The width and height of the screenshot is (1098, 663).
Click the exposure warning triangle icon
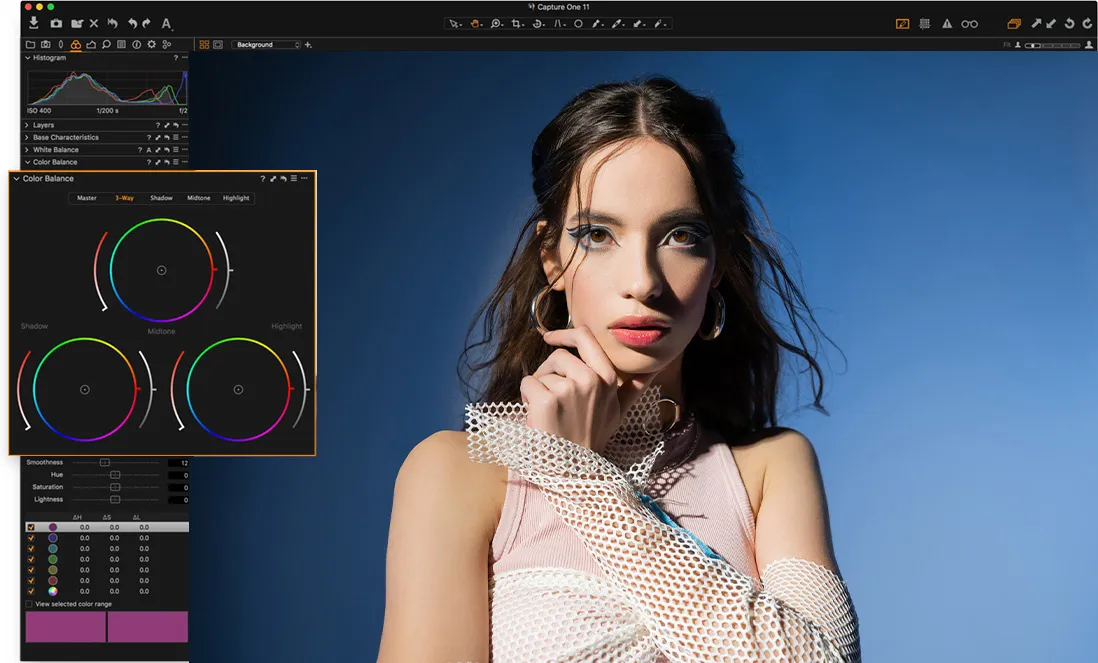[946, 23]
